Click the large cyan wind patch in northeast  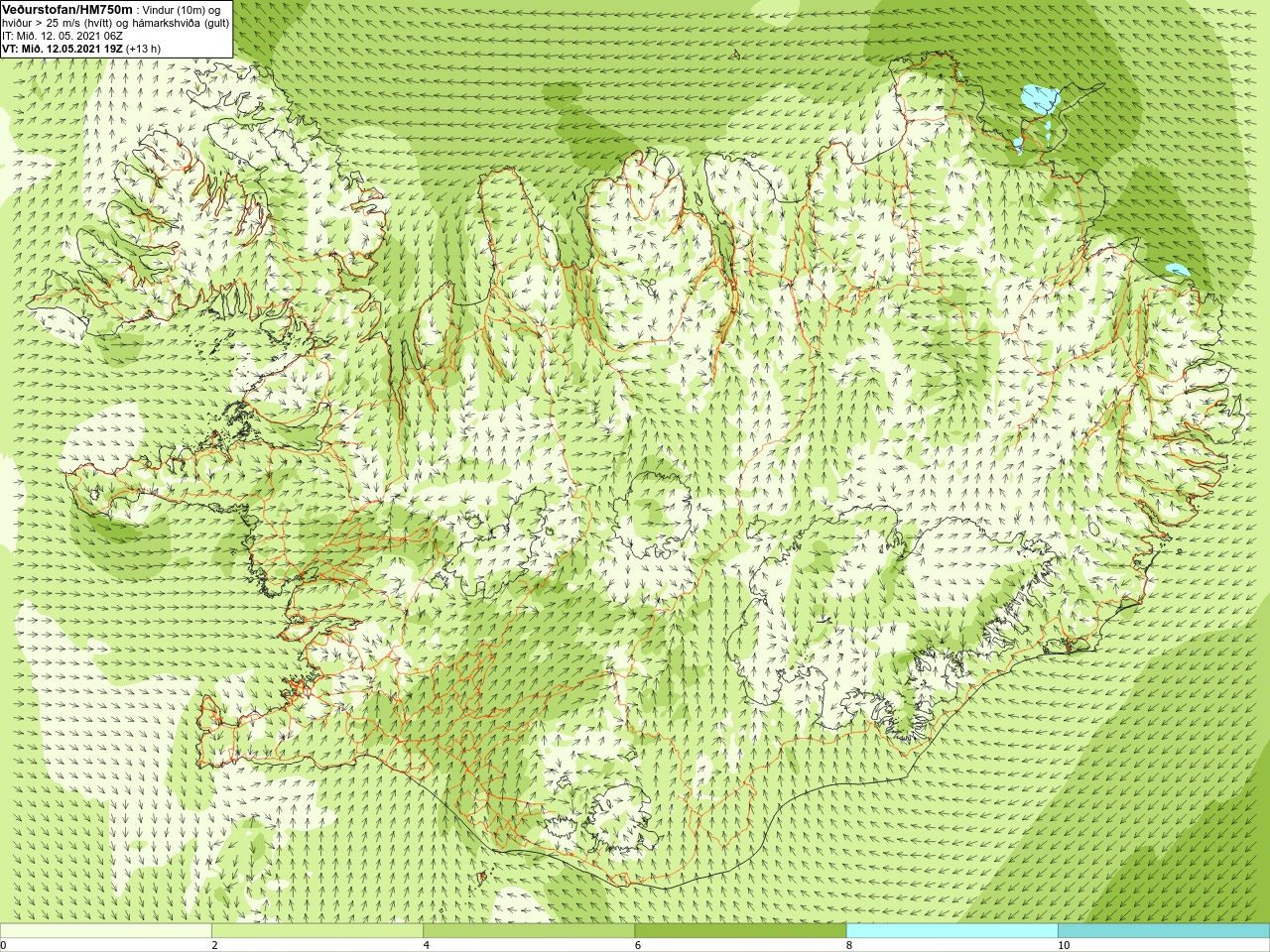click(x=1040, y=98)
